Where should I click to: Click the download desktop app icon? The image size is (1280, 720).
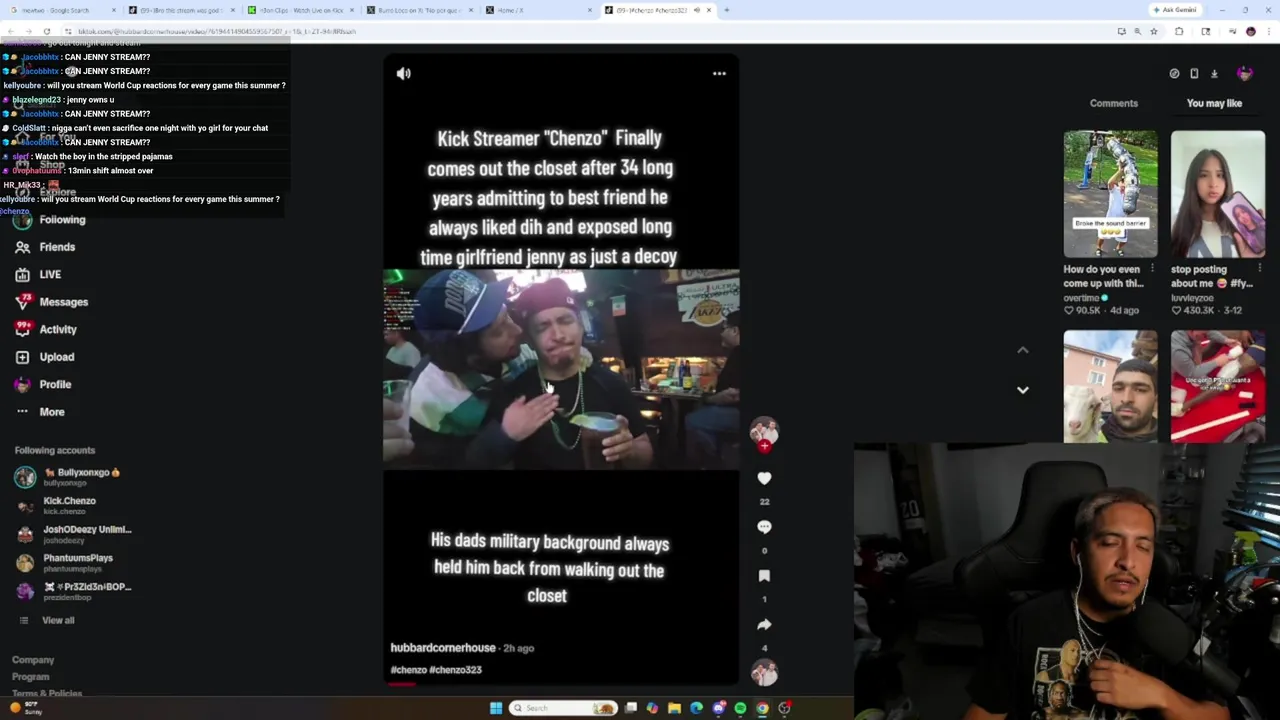coord(1214,73)
